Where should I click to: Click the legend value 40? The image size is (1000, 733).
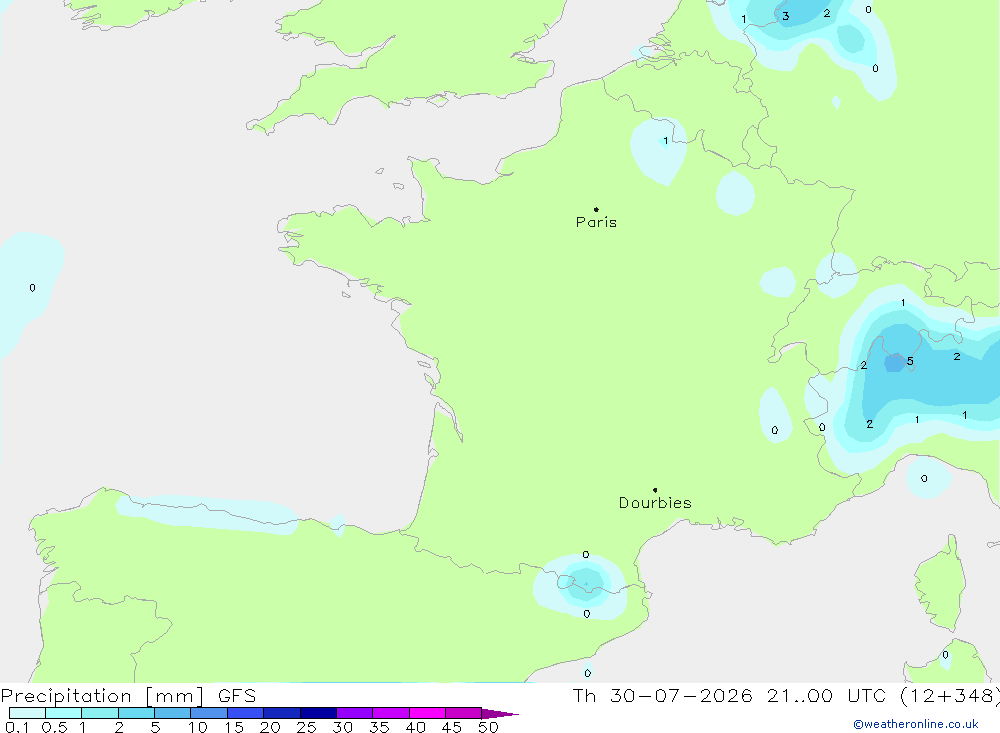(x=416, y=727)
